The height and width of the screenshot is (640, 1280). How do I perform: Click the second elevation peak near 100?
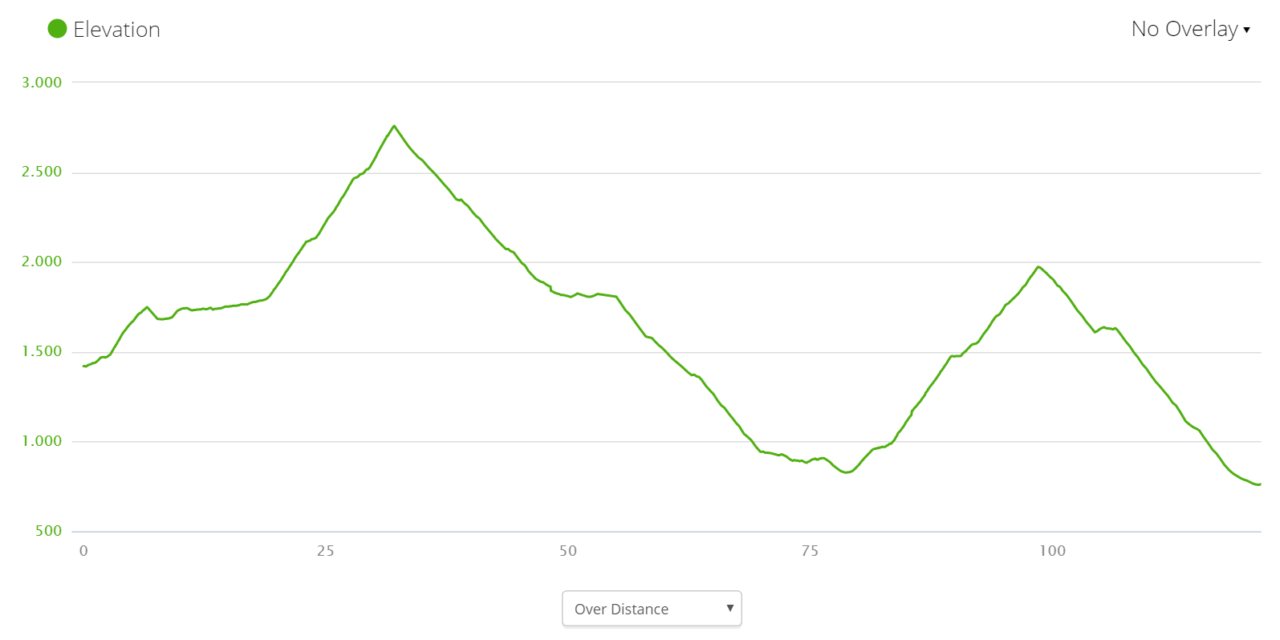(1039, 267)
